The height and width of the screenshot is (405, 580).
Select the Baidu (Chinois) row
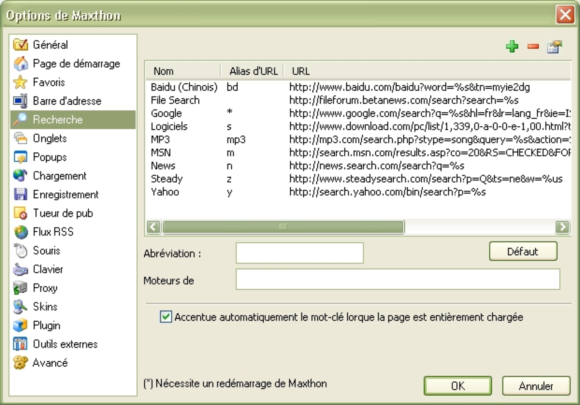[358, 87]
